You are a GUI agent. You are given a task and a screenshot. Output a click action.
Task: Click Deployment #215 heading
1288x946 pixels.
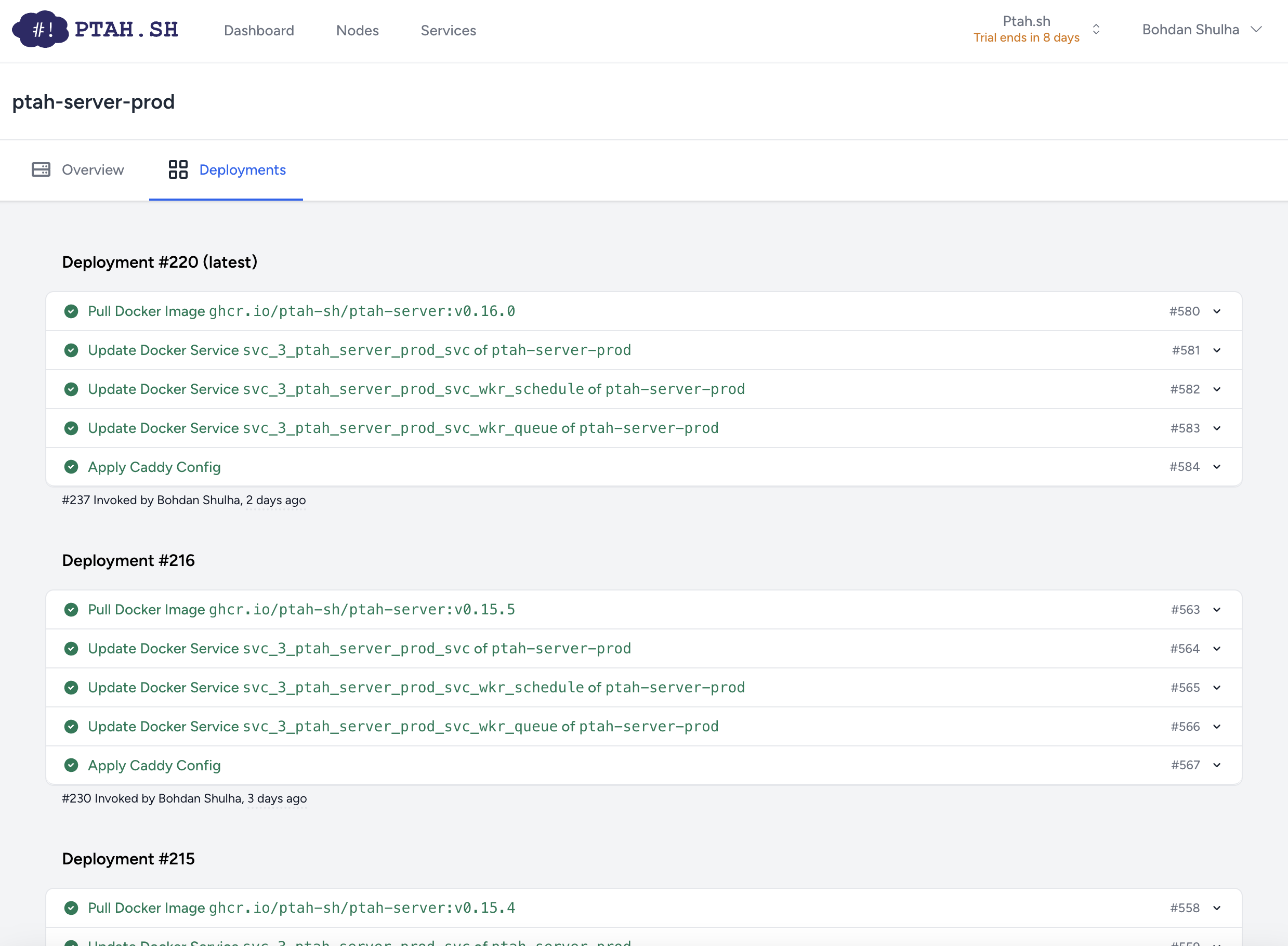[x=128, y=859]
